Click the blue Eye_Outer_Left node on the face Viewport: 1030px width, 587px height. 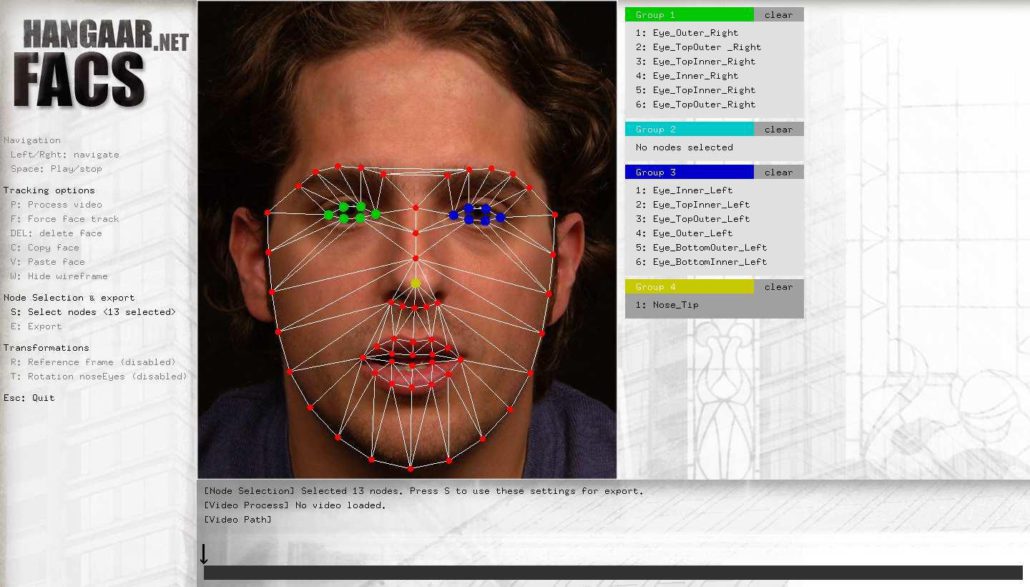[x=501, y=217]
